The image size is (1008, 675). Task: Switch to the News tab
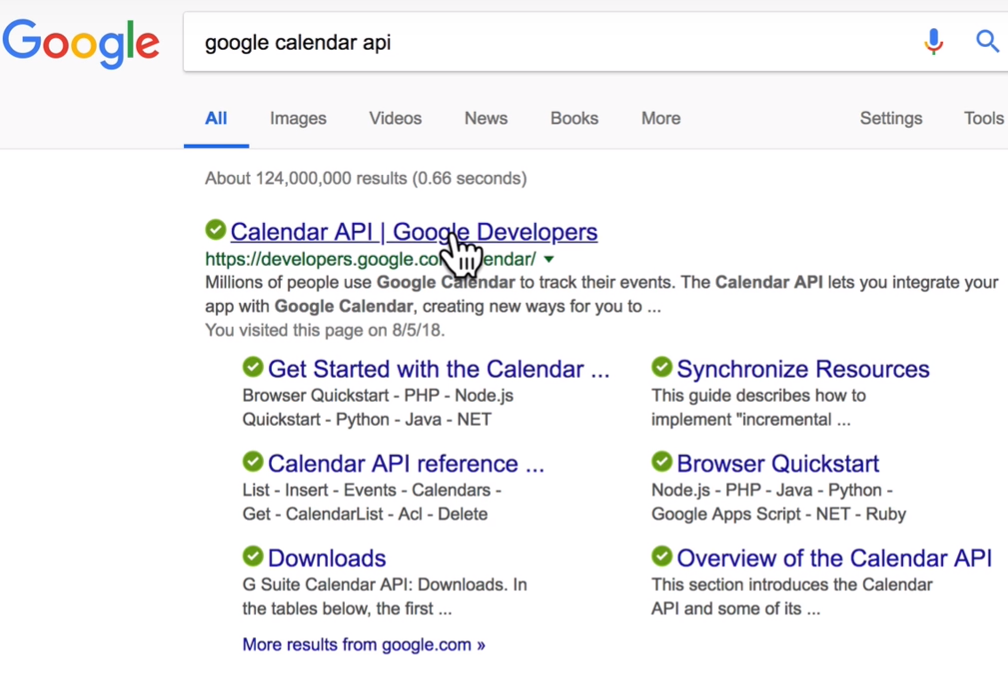click(486, 118)
